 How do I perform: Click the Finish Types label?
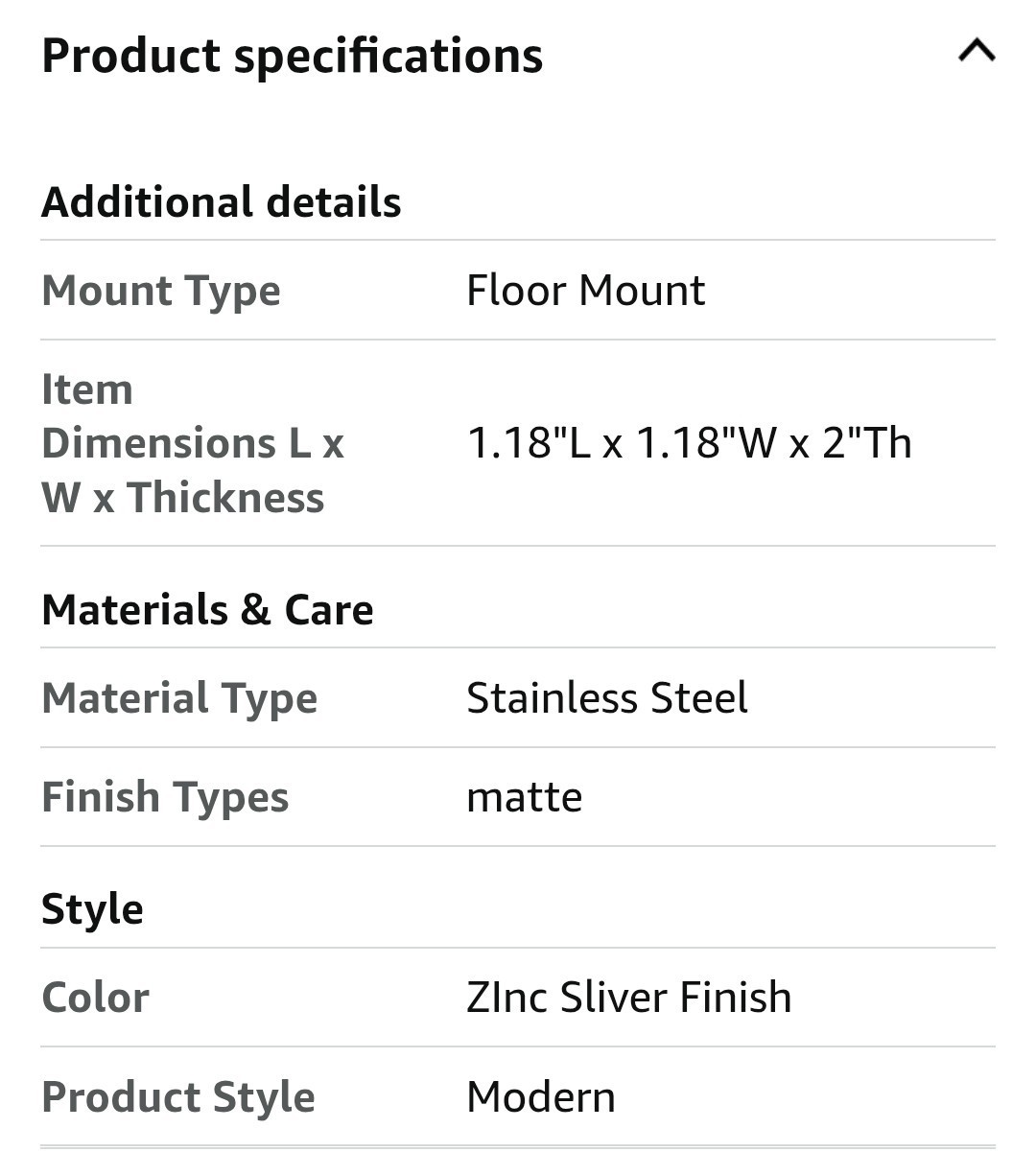click(164, 797)
